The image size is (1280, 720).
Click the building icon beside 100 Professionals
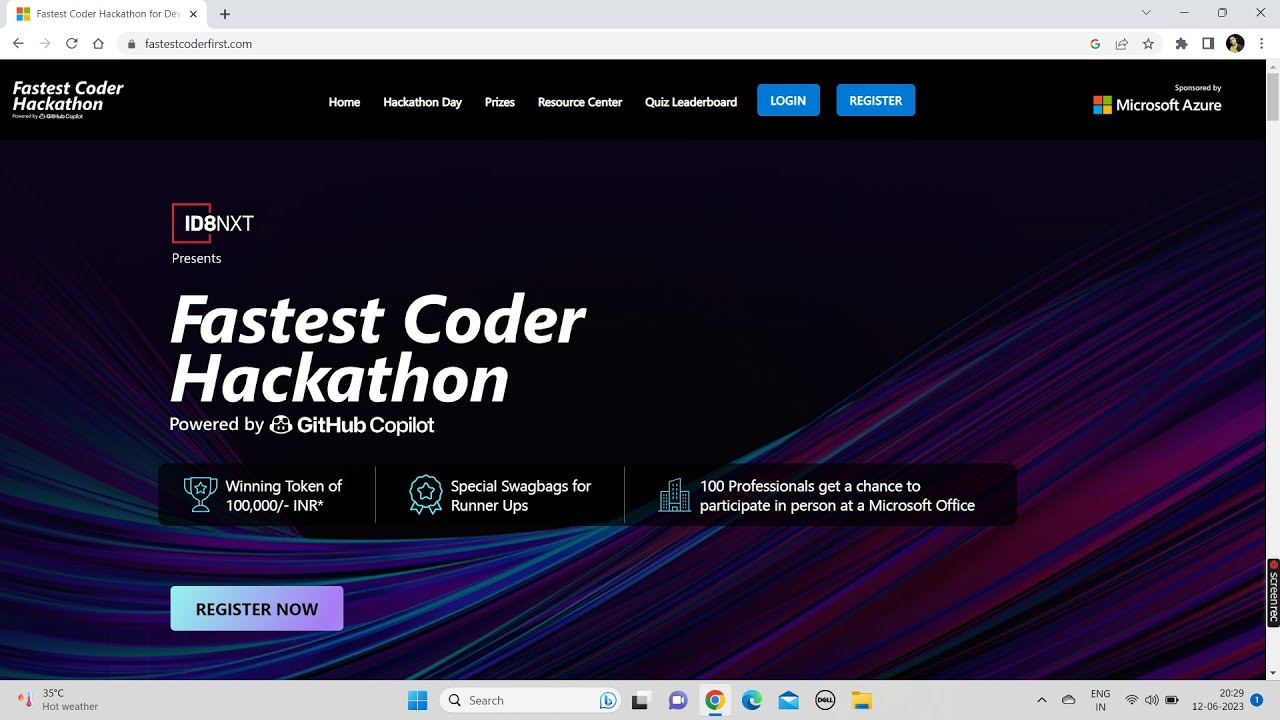[x=674, y=495]
